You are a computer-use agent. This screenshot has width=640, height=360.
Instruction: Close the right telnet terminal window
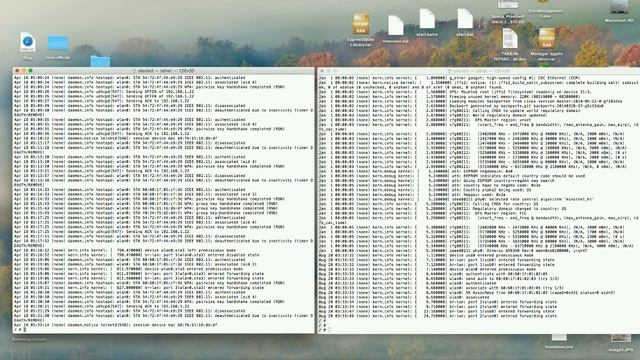[322, 71]
